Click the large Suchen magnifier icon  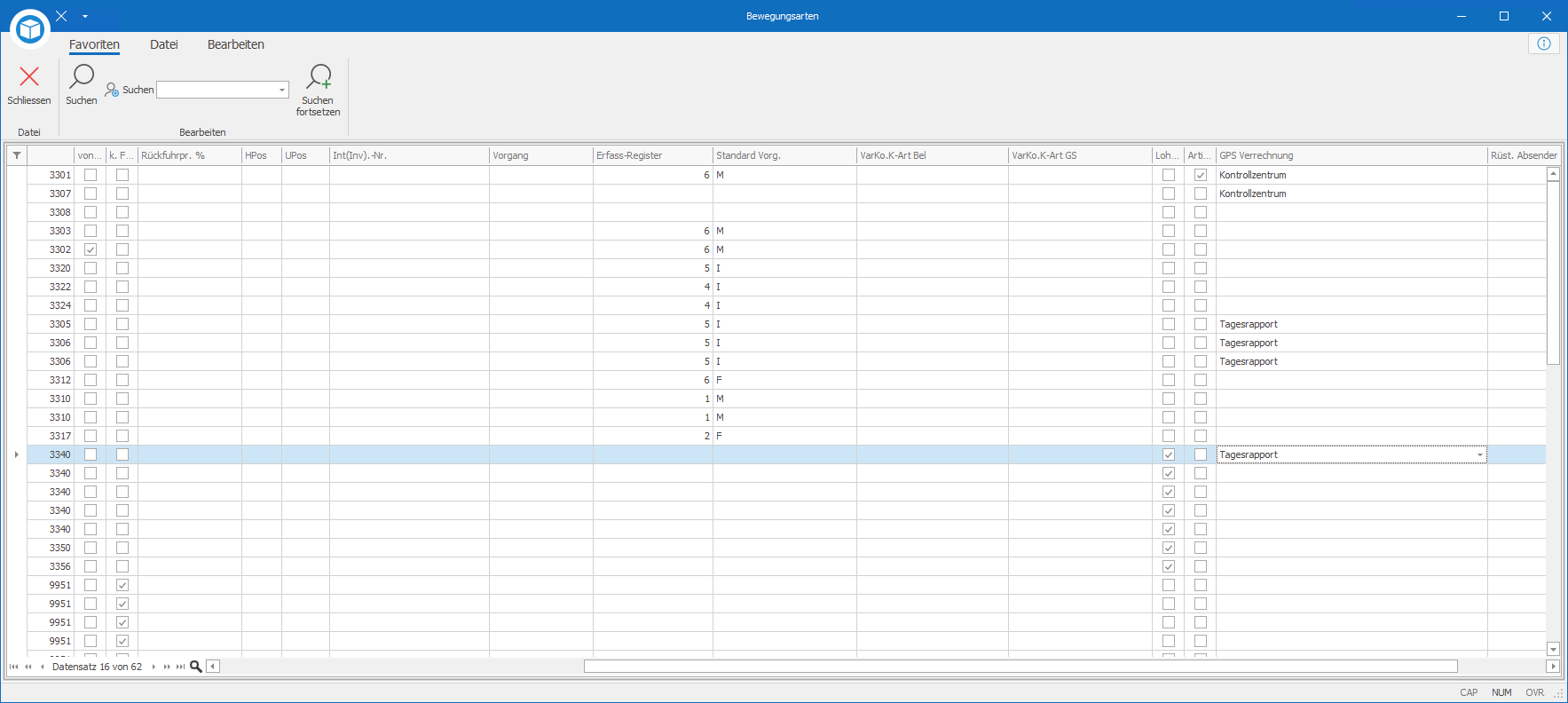(82, 77)
